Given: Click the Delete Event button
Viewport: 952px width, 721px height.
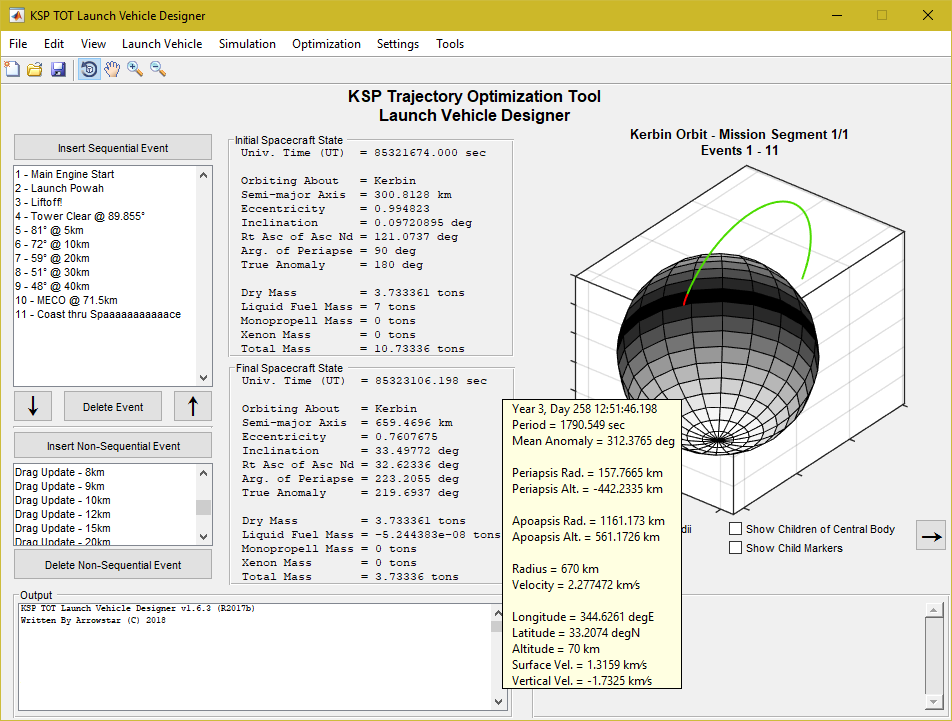Looking at the screenshot, I should [113, 407].
